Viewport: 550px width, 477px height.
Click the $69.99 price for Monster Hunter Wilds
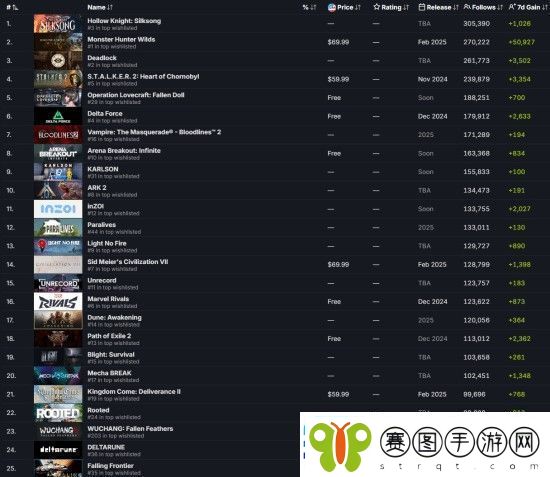338,42
